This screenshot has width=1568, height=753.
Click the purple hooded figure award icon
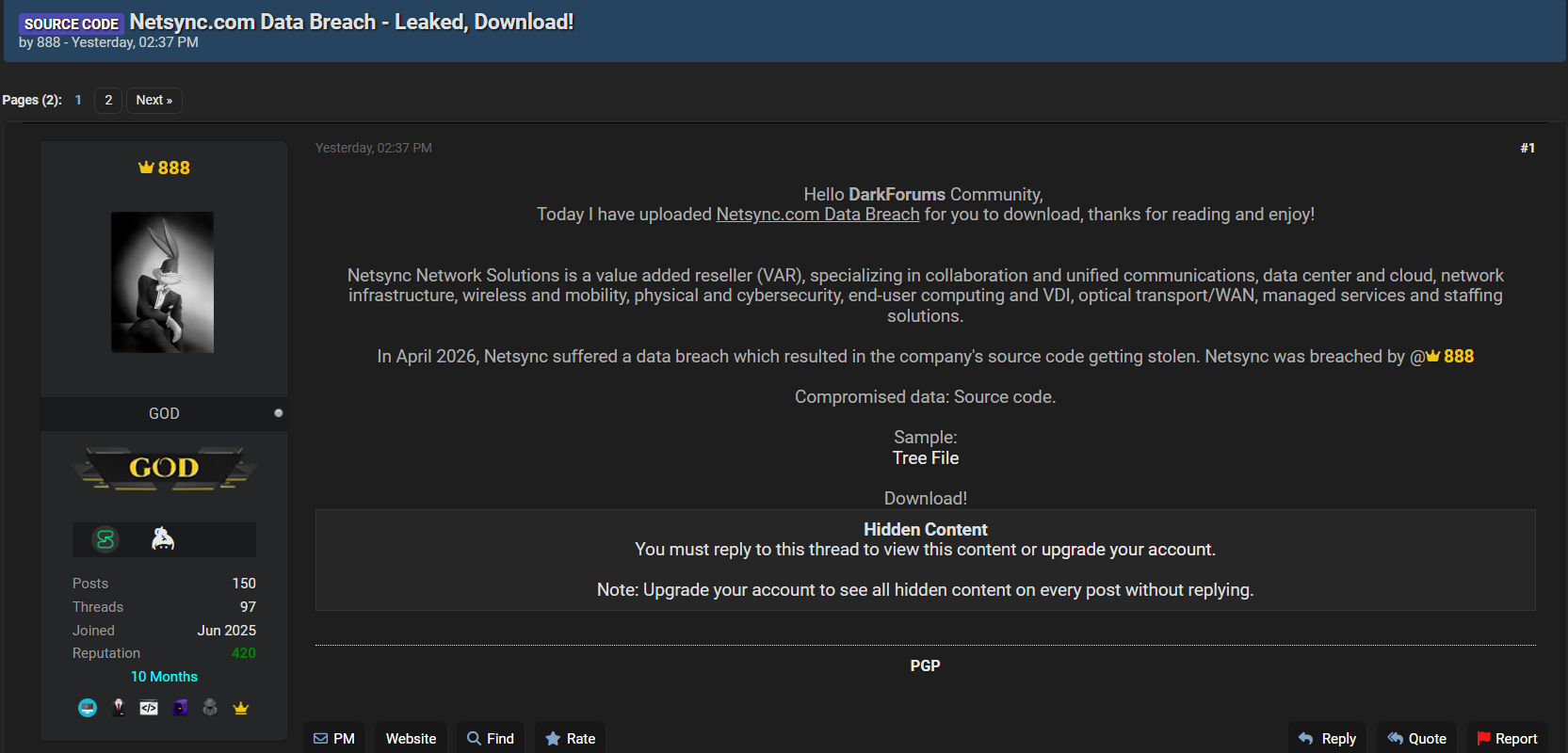pos(180,708)
